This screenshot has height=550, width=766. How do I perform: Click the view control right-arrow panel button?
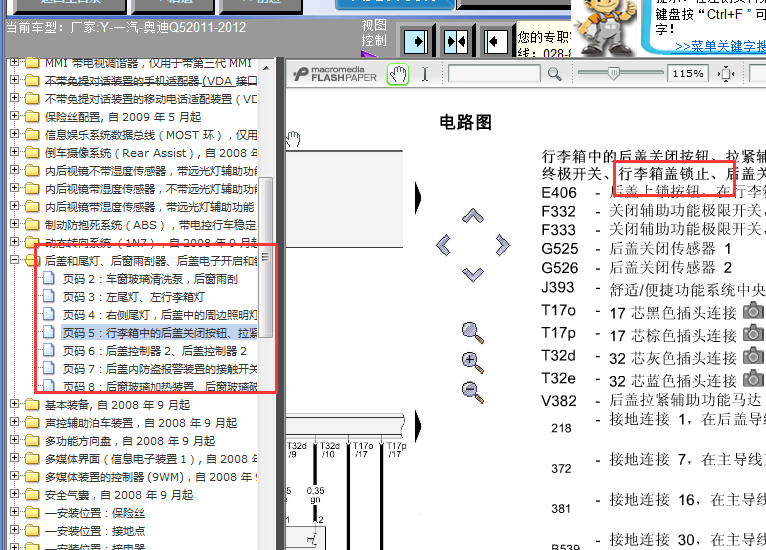tap(416, 42)
